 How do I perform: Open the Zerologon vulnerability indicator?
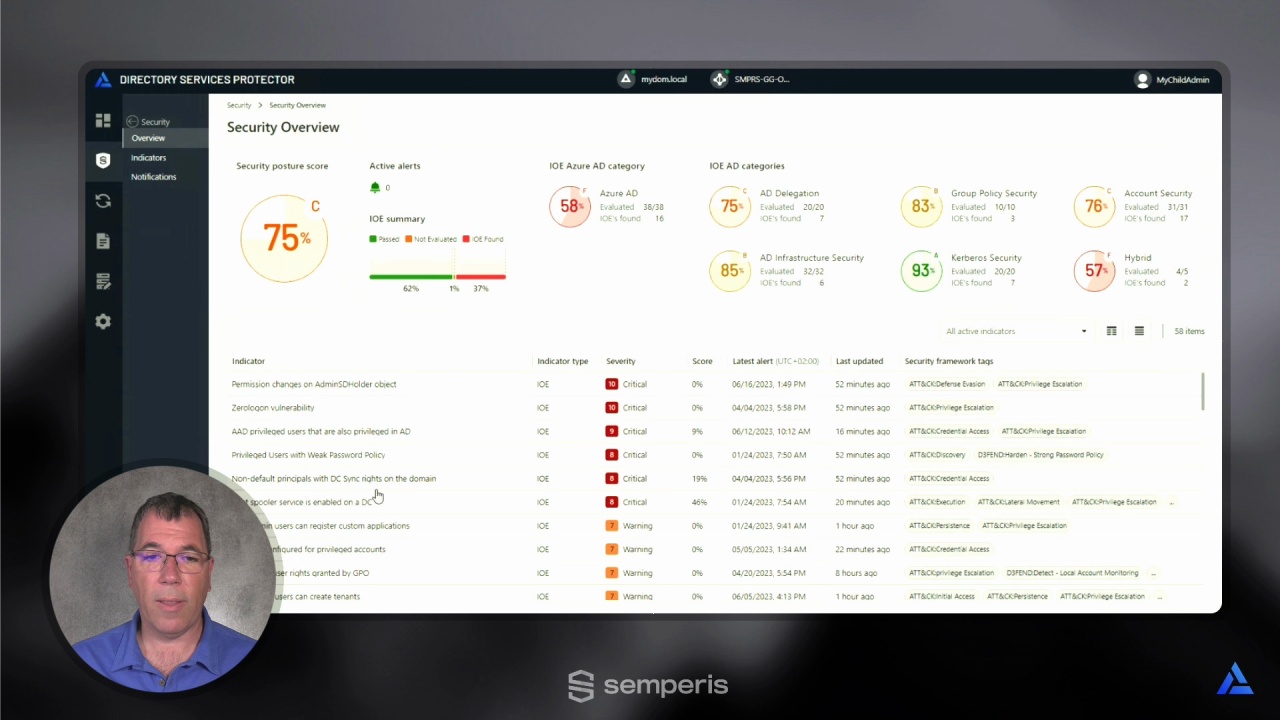coord(273,408)
